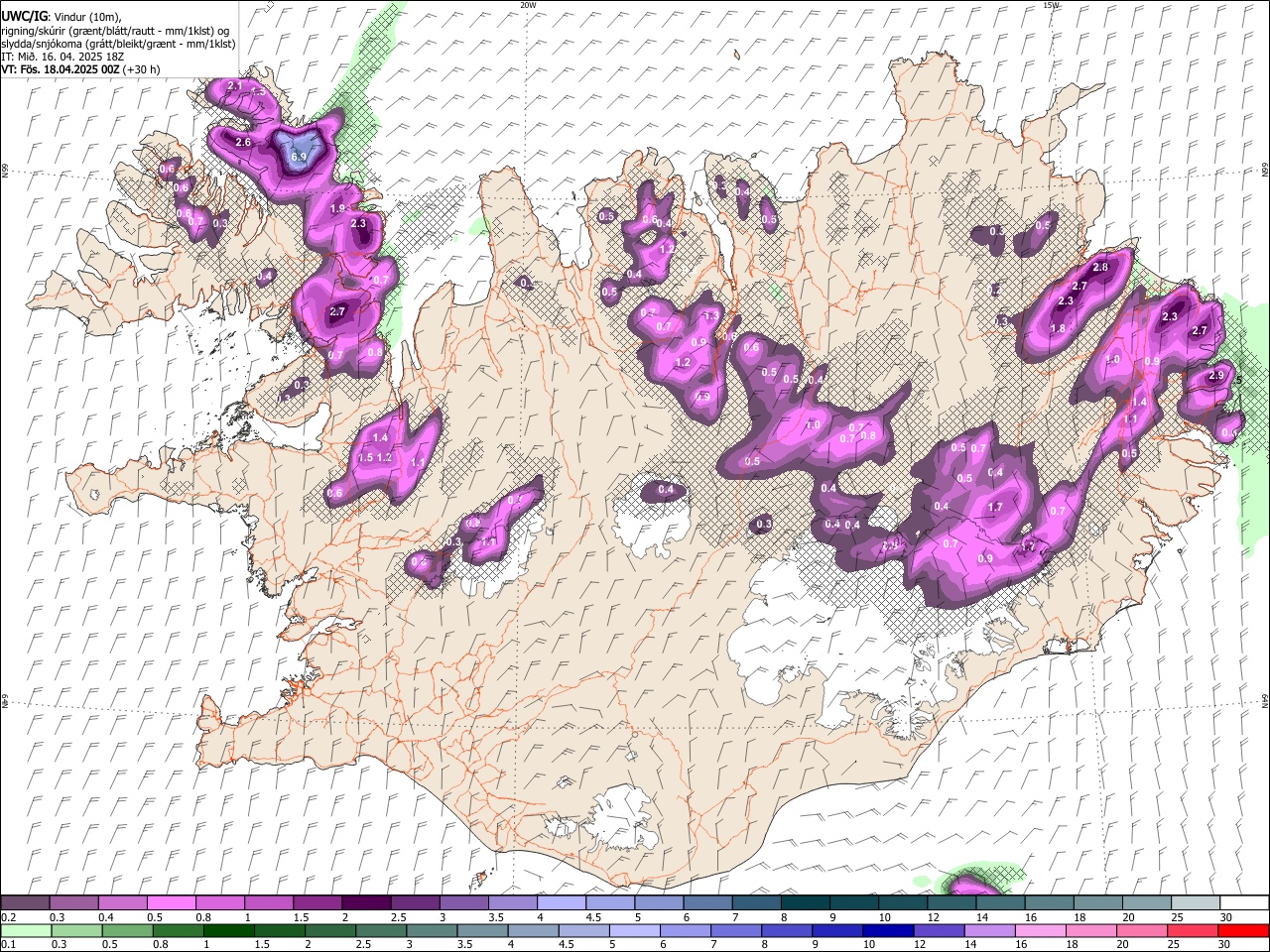Click the 'UWC/IG: Vindur (10m),' title line

coord(63,16)
